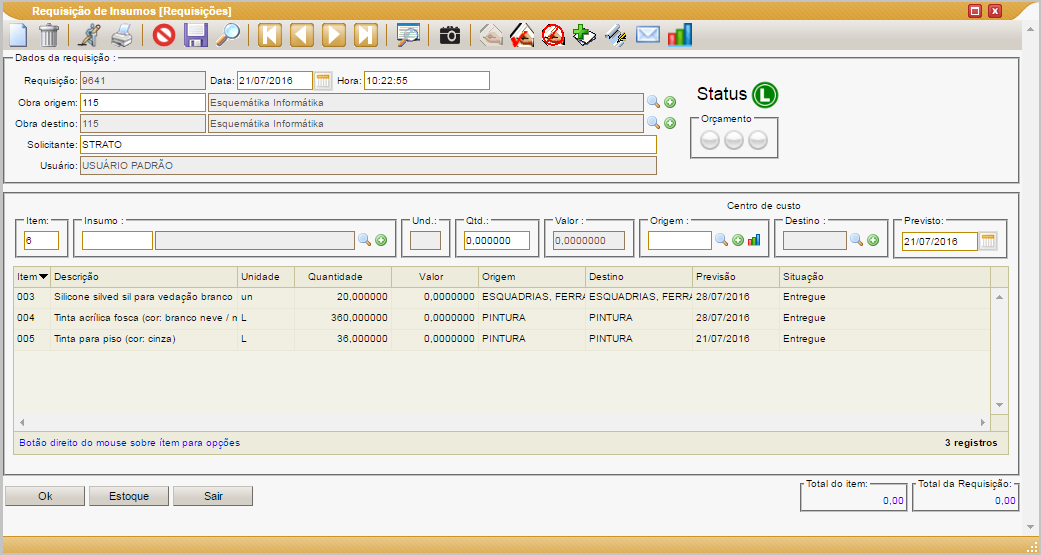1041x555 pixels.
Task: Search for Obra destino with magnifier
Action: pos(653,123)
